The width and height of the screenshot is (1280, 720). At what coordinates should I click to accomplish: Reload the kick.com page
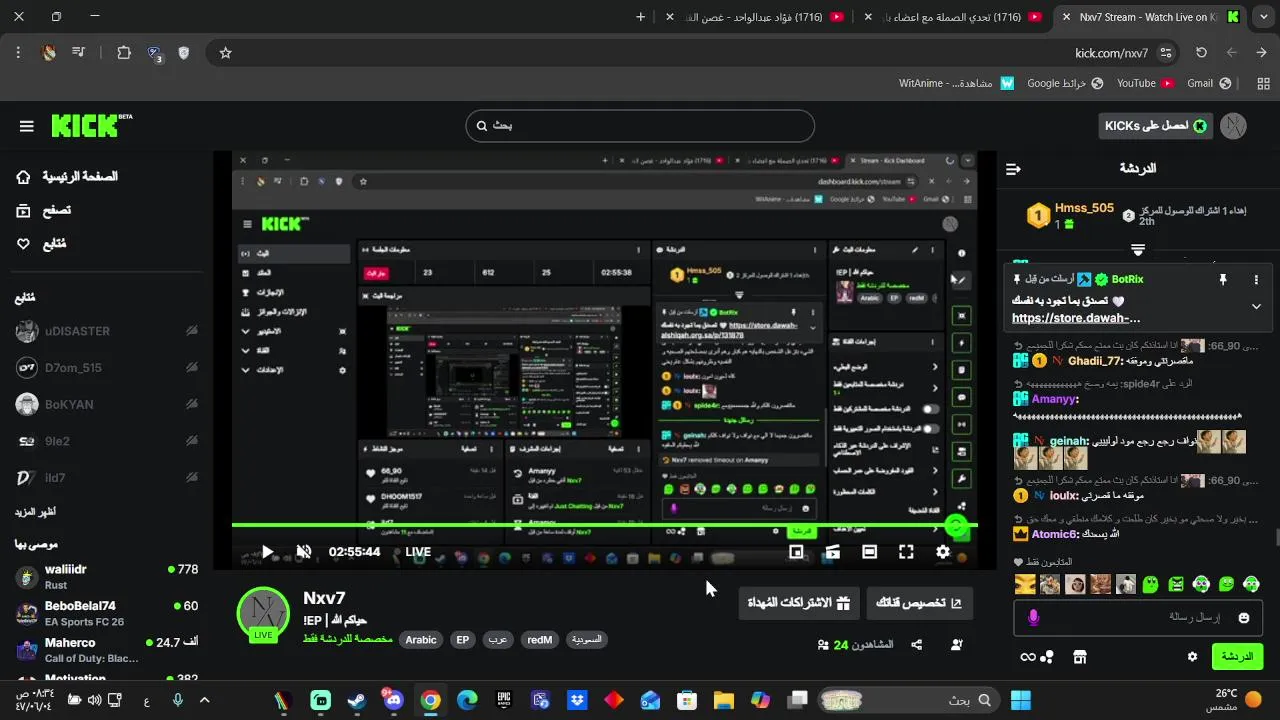(x=1202, y=53)
